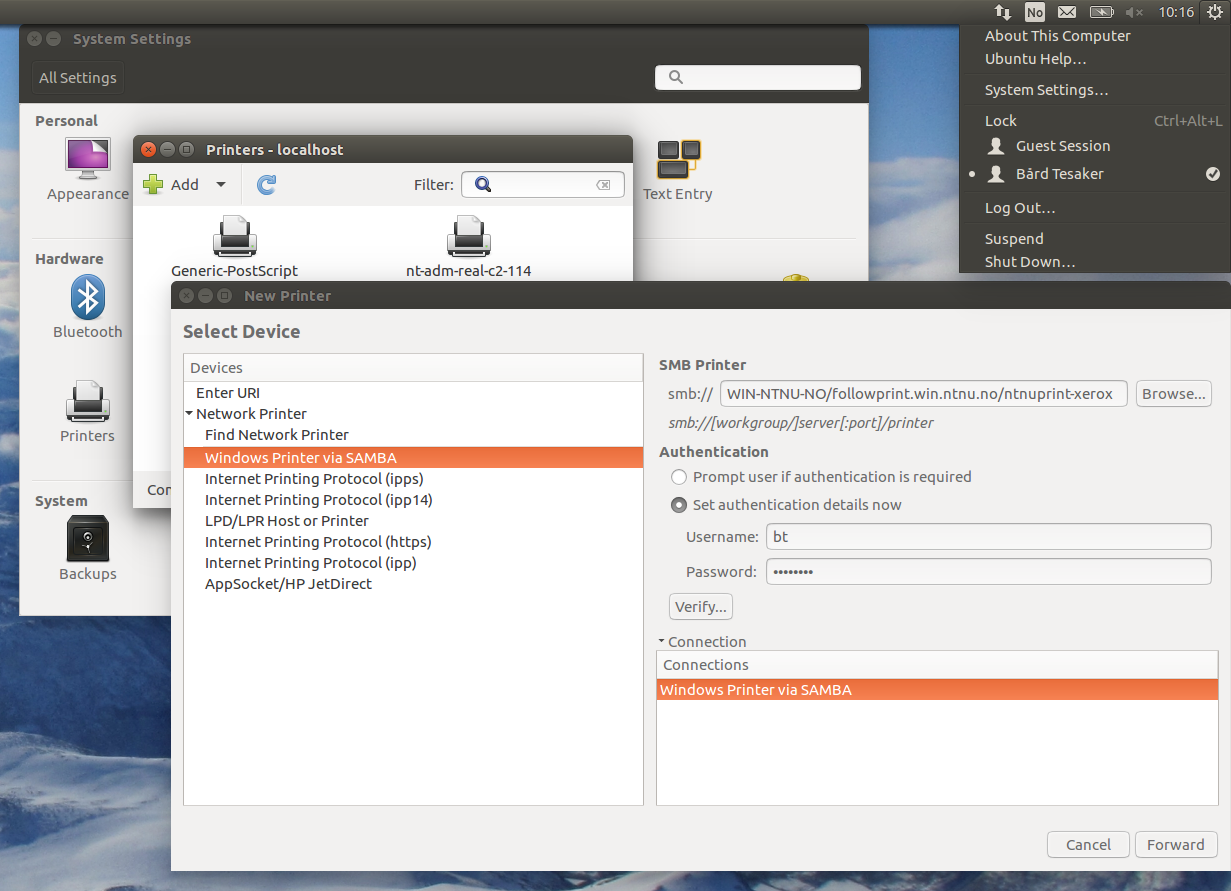
Task: Clear the Printers filter field
Action: pyautogui.click(x=603, y=185)
